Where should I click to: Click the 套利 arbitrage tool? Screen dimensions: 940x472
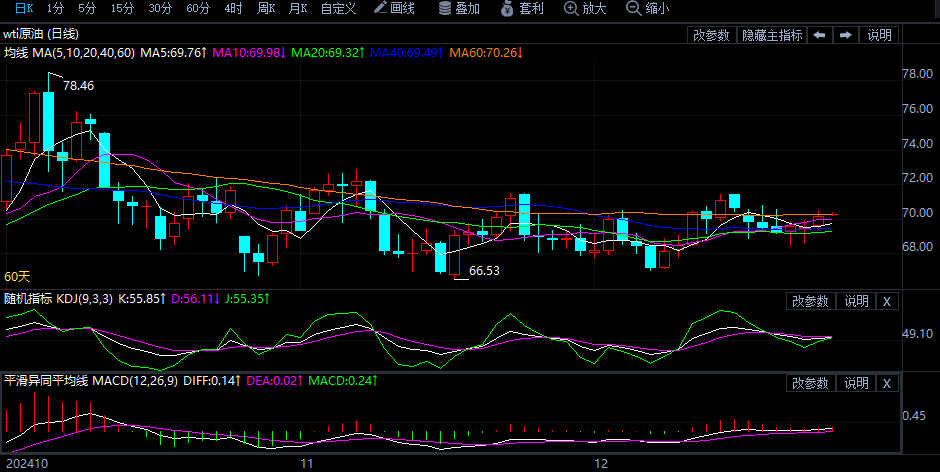522,8
